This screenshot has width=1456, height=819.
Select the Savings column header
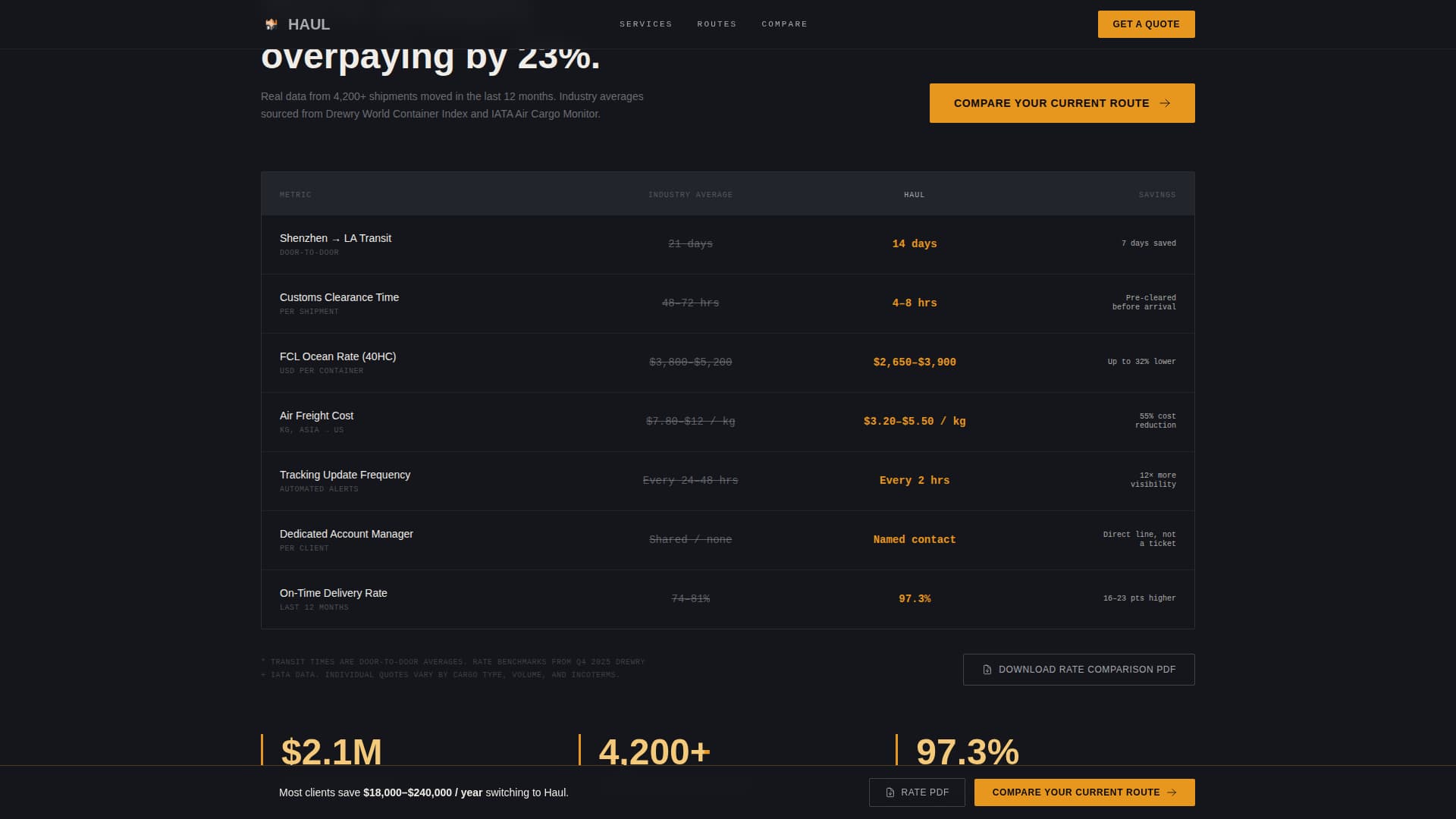click(x=1156, y=195)
